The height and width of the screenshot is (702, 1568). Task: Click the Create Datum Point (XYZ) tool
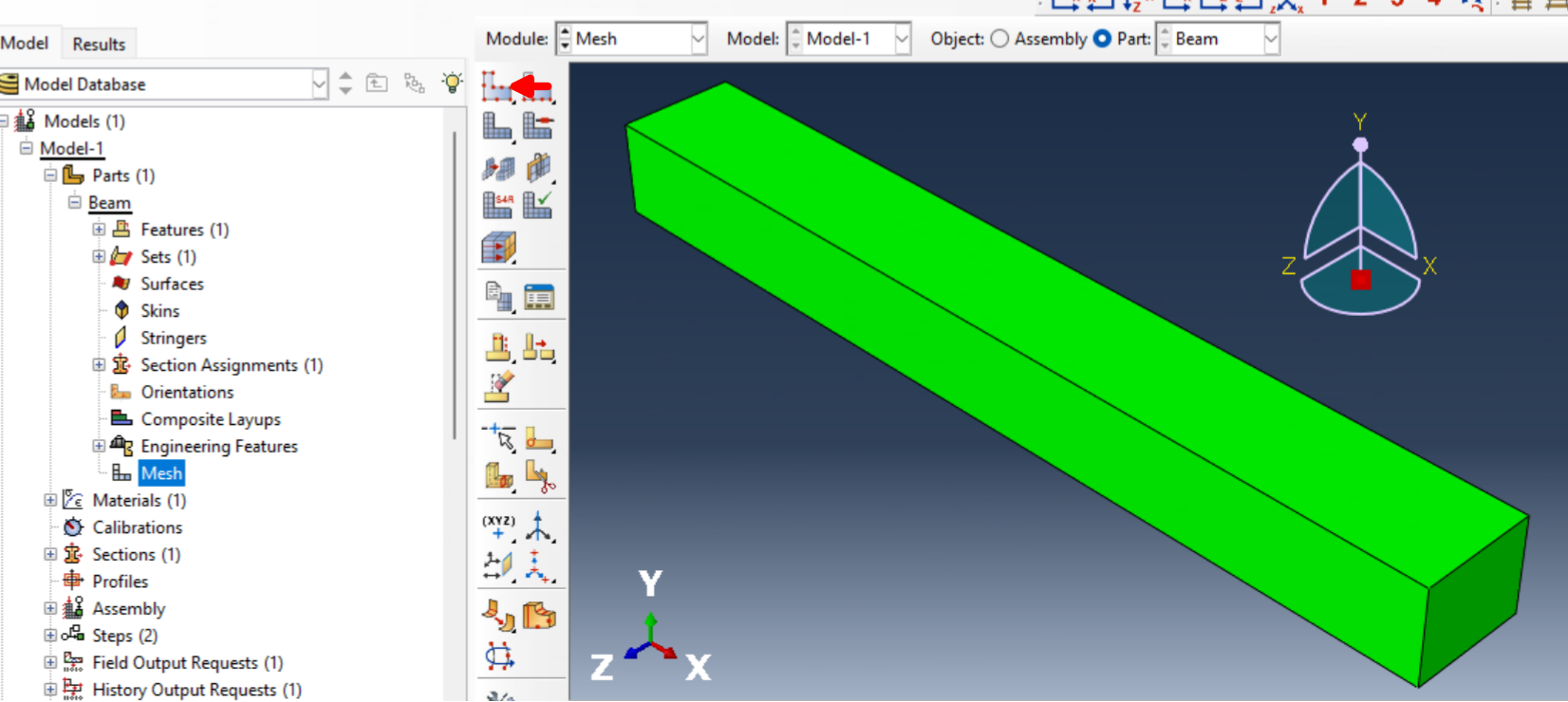[497, 526]
